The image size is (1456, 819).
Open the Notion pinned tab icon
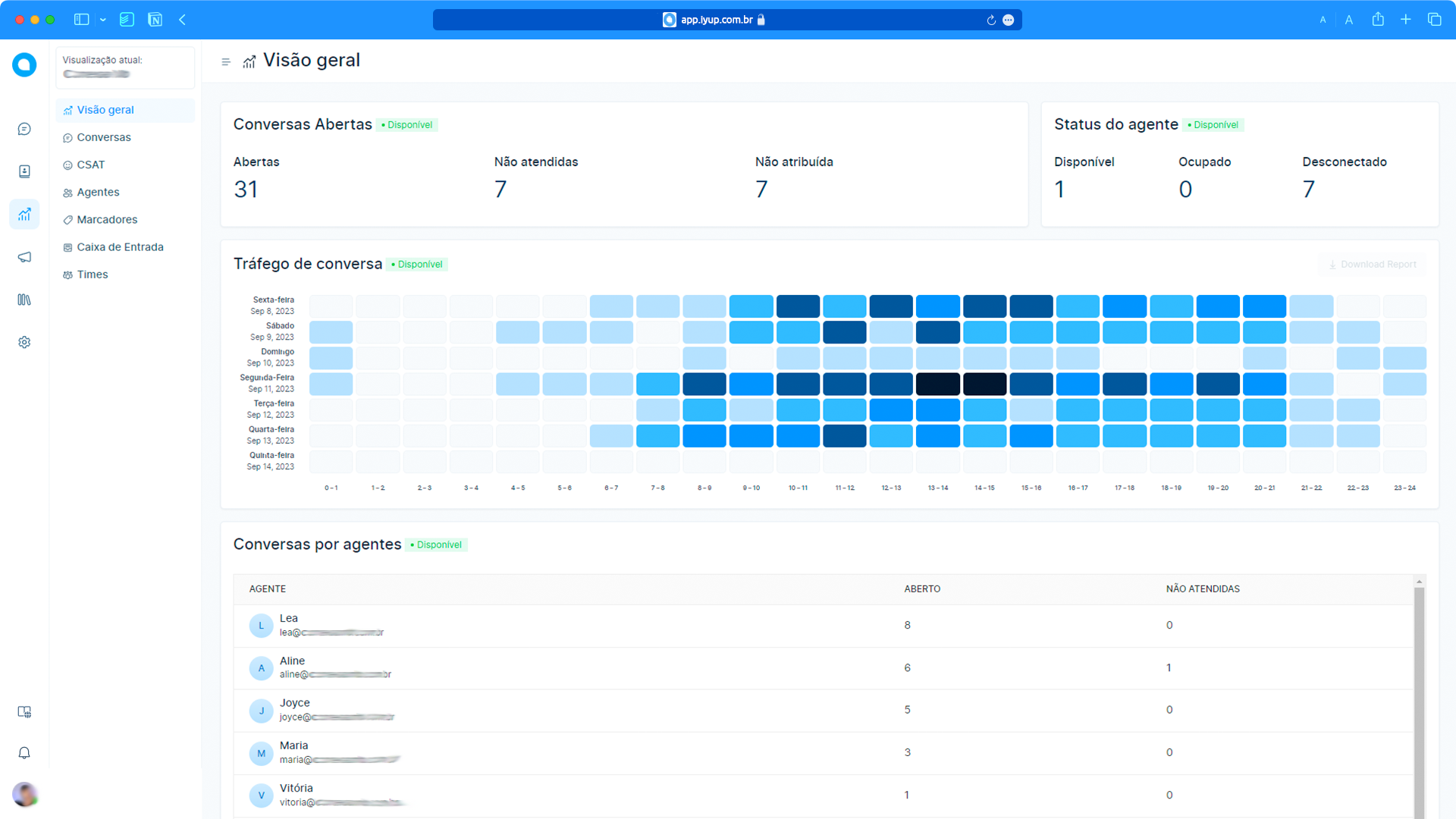(x=155, y=20)
